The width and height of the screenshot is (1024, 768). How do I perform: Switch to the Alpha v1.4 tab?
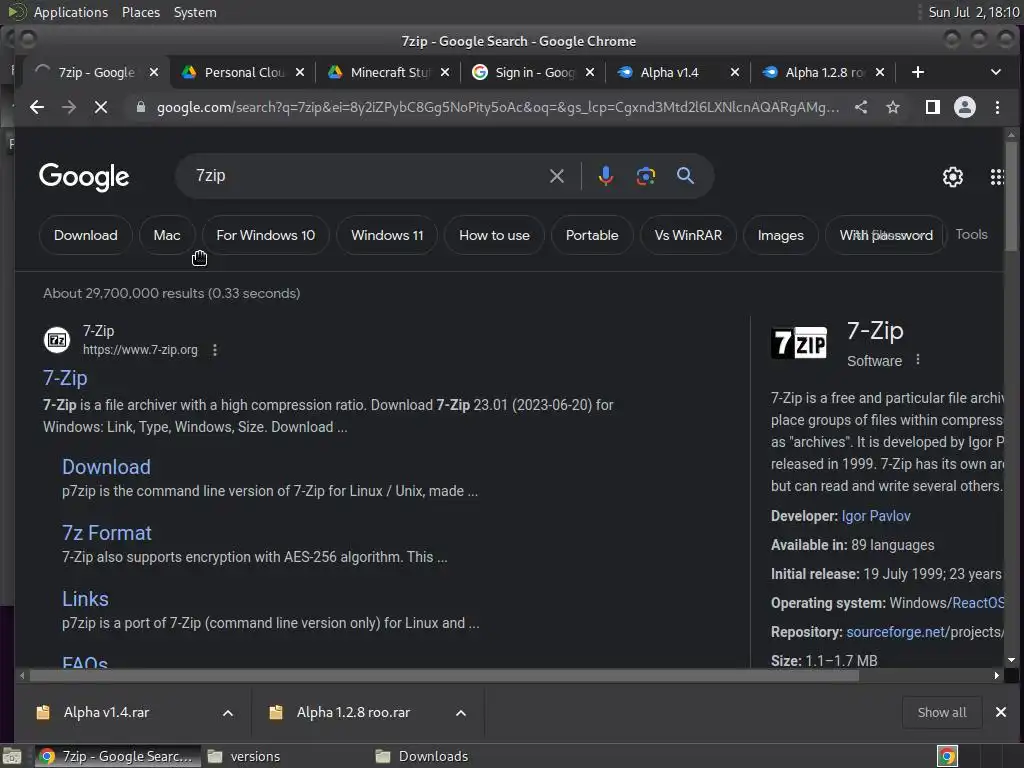pyautogui.click(x=679, y=72)
